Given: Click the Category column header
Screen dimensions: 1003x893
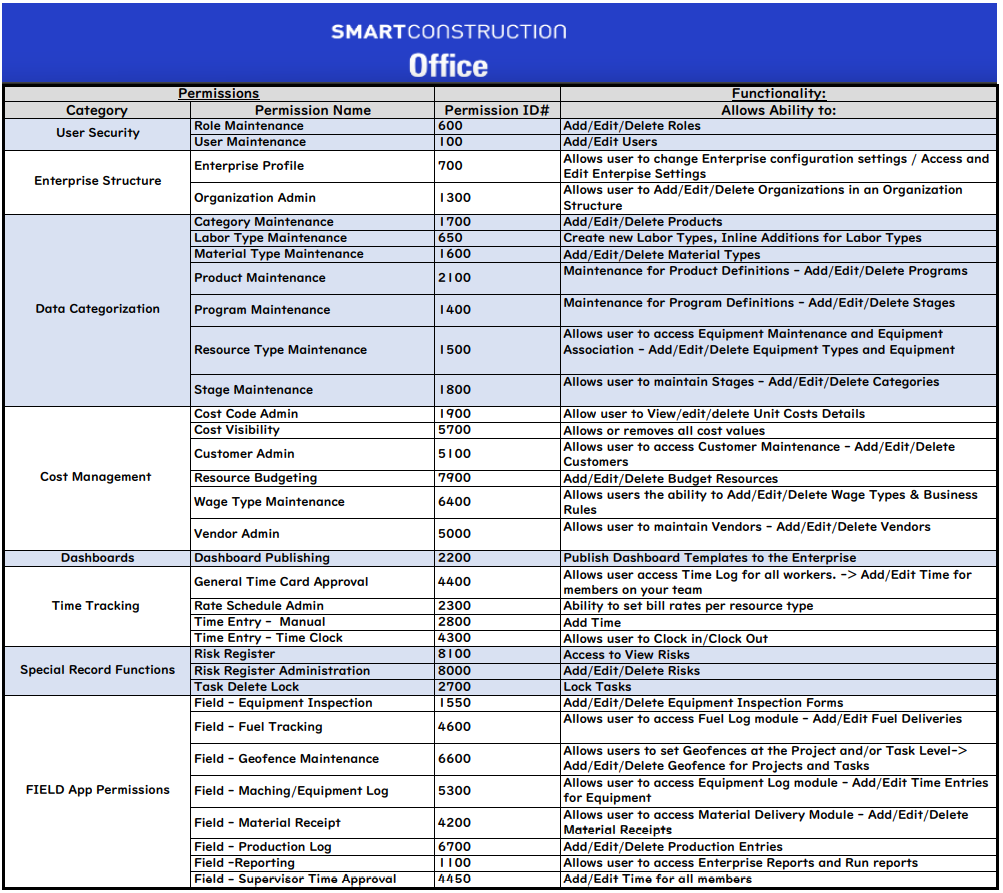Looking at the screenshot, I should (x=97, y=110).
